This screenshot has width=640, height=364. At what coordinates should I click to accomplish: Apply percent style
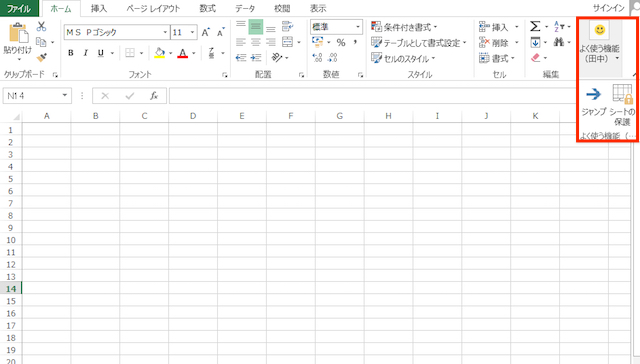pyautogui.click(x=341, y=42)
